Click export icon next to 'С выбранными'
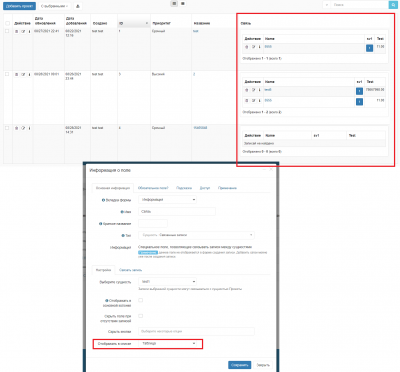The width and height of the screenshot is (400, 372). (x=78, y=6)
